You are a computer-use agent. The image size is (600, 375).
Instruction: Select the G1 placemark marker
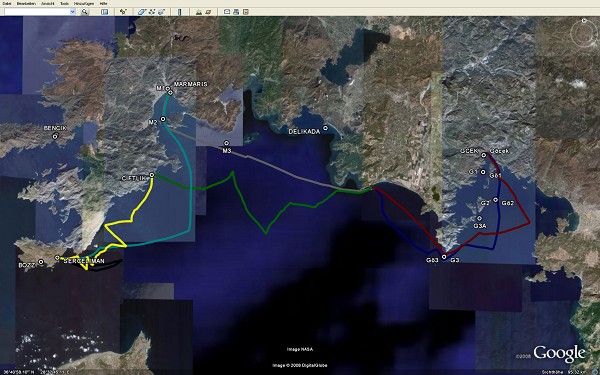point(483,172)
